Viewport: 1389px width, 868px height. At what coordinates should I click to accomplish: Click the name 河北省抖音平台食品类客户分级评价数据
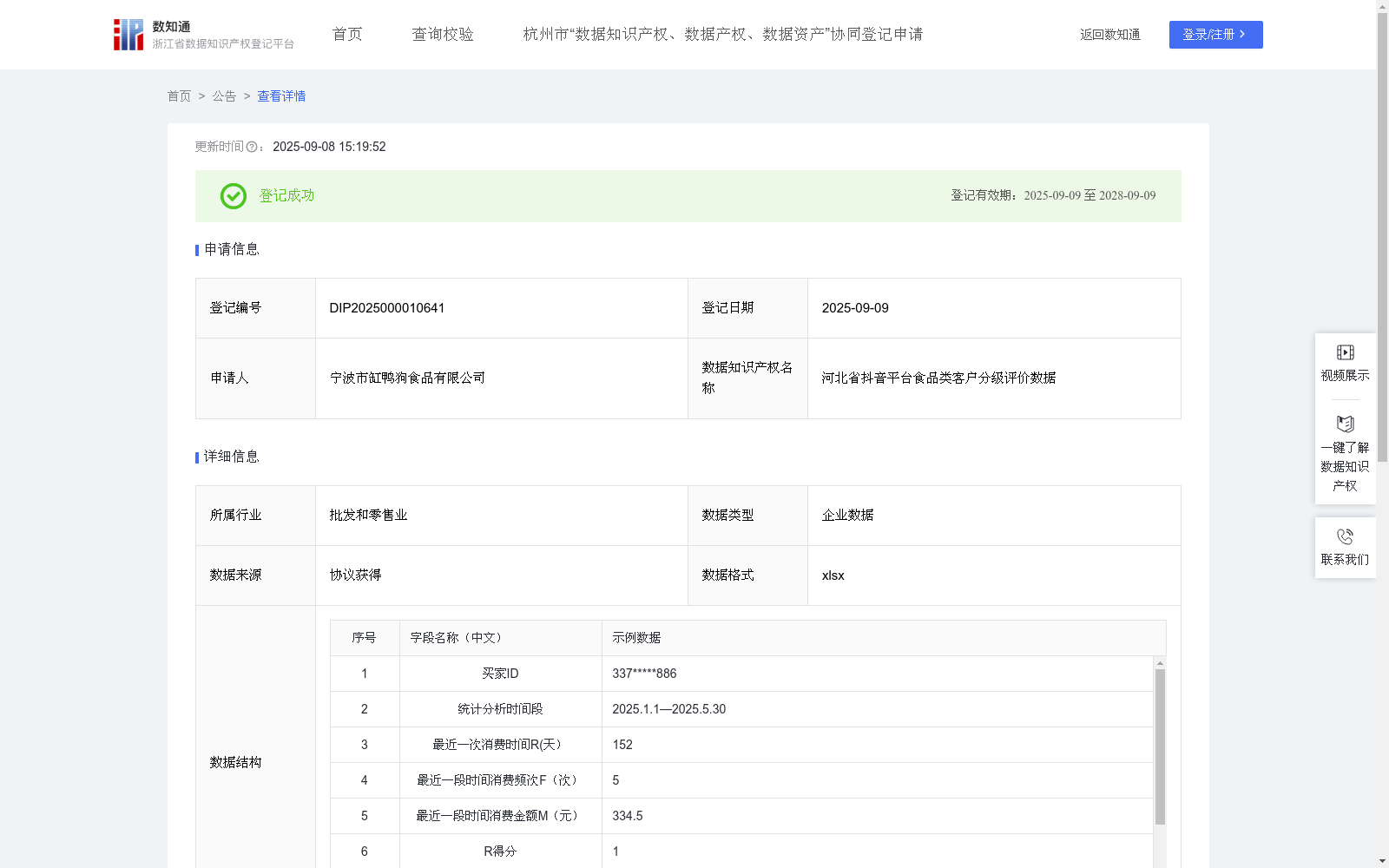938,378
